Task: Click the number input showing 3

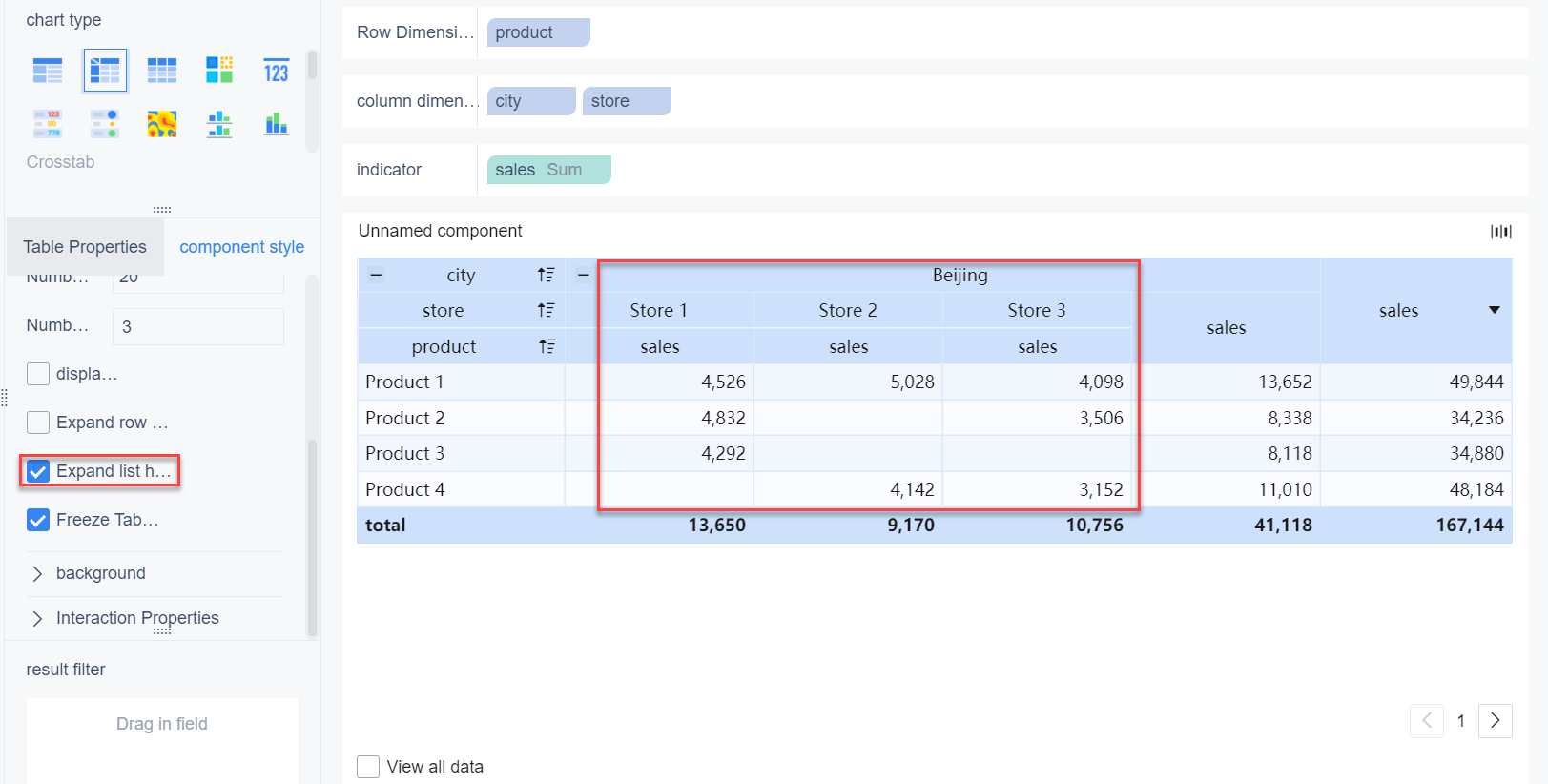Action: tap(198, 326)
